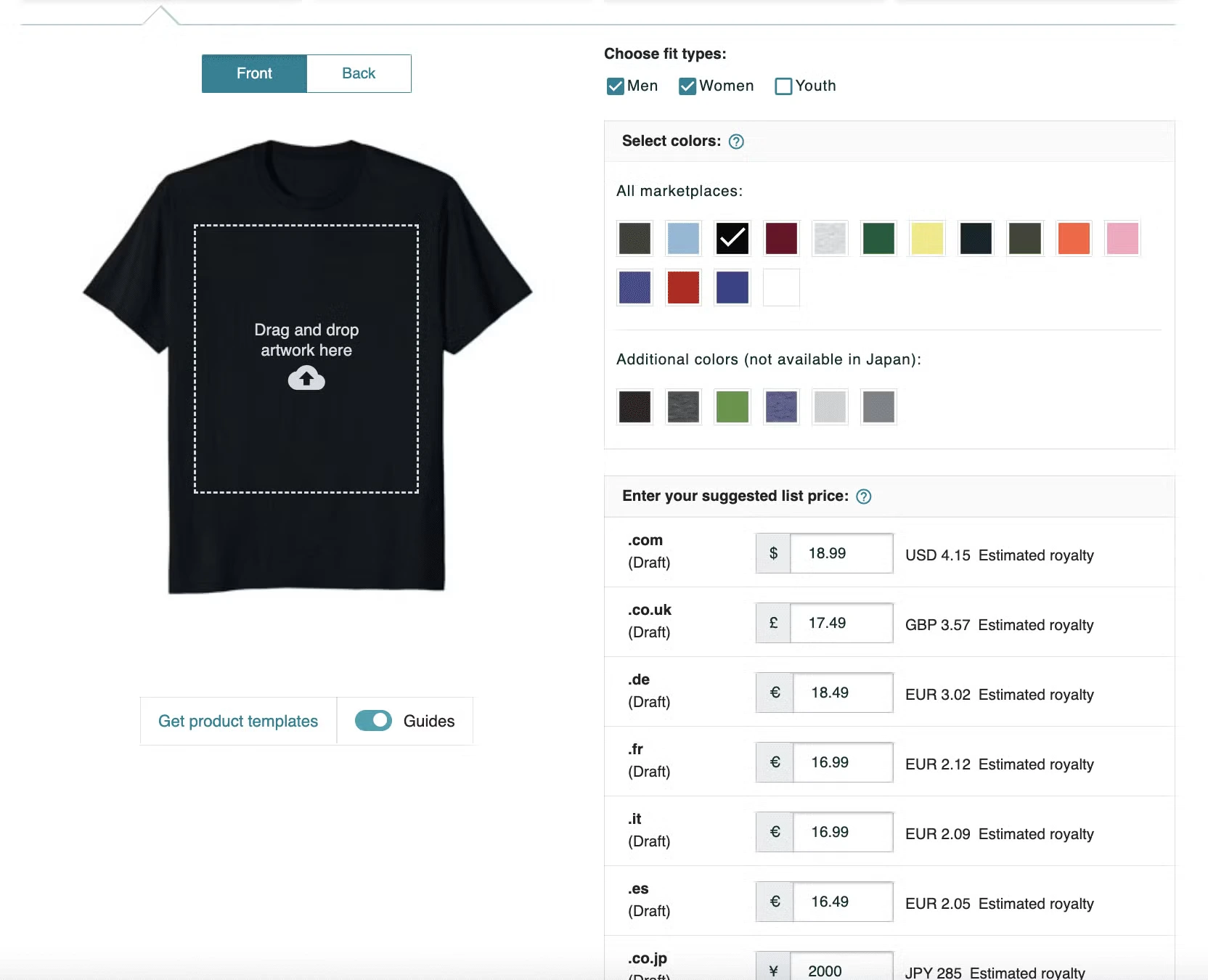
Task: Select the grass green additional color
Action: coord(732,407)
